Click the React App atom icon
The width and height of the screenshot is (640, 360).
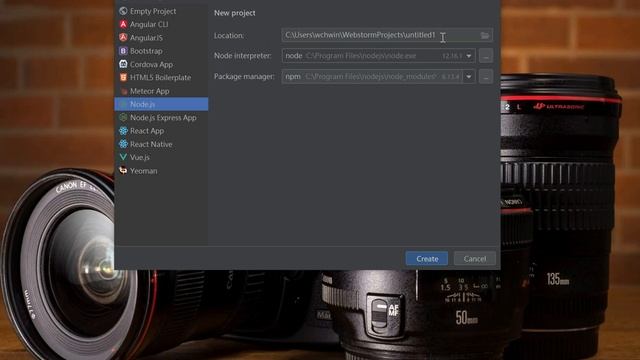123,131
